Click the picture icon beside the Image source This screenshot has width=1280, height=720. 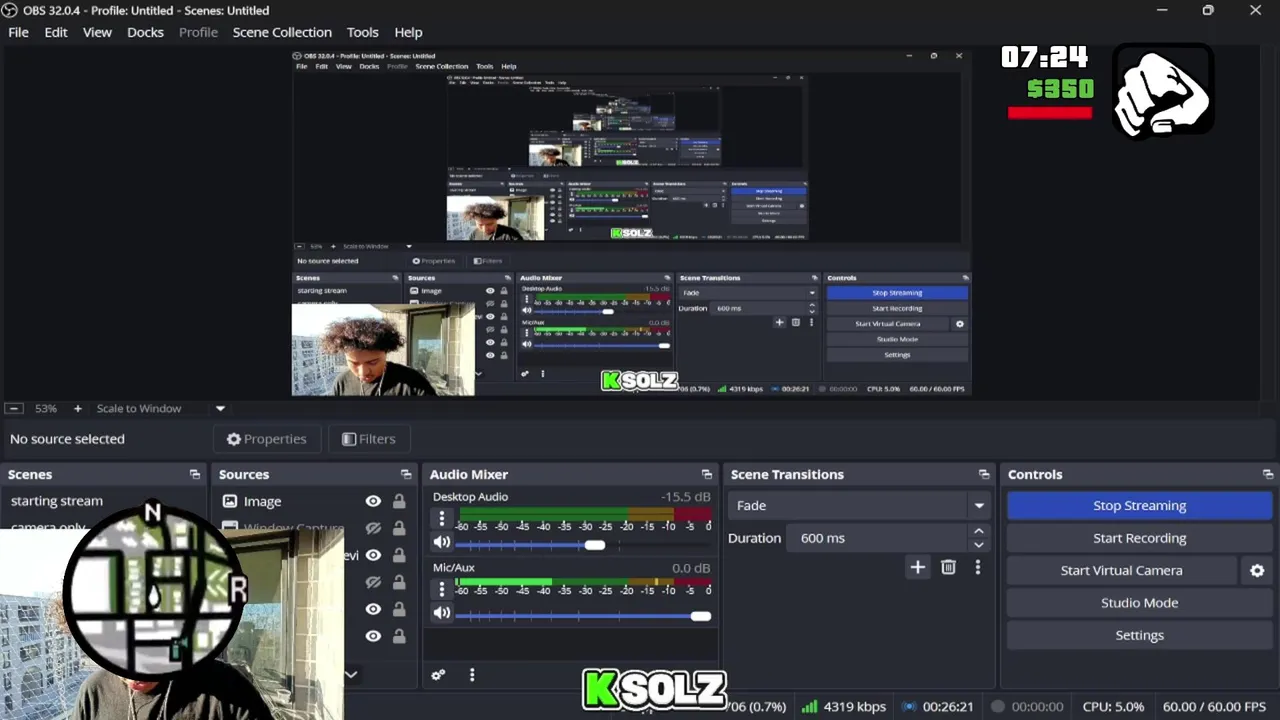[230, 501]
